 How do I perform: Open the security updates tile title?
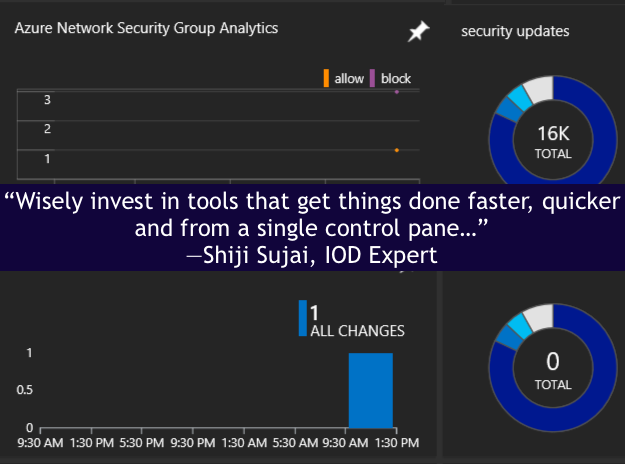pyautogui.click(x=515, y=31)
